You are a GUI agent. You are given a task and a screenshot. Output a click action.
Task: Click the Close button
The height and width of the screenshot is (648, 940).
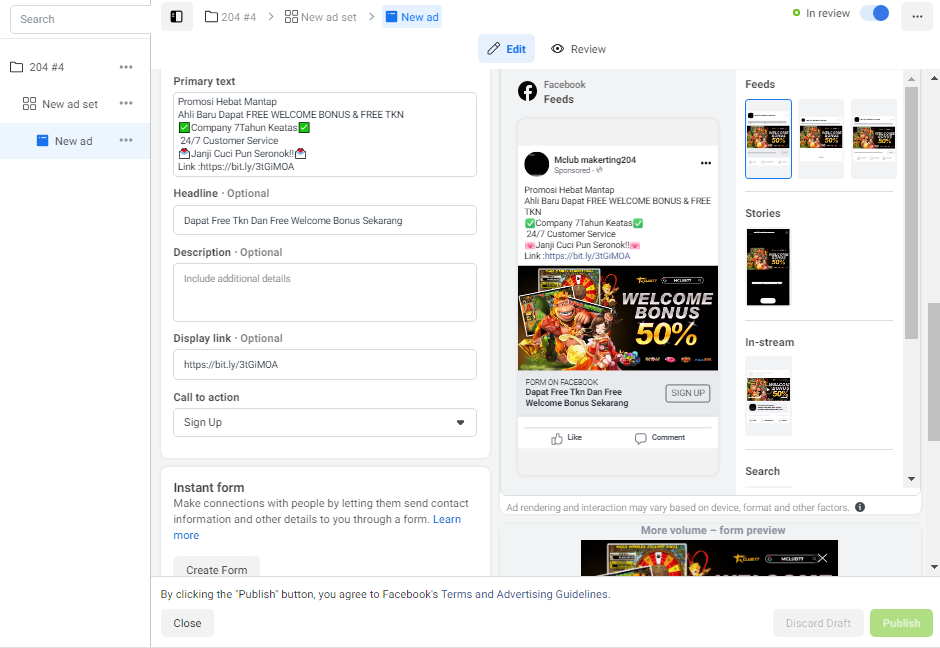point(187,623)
